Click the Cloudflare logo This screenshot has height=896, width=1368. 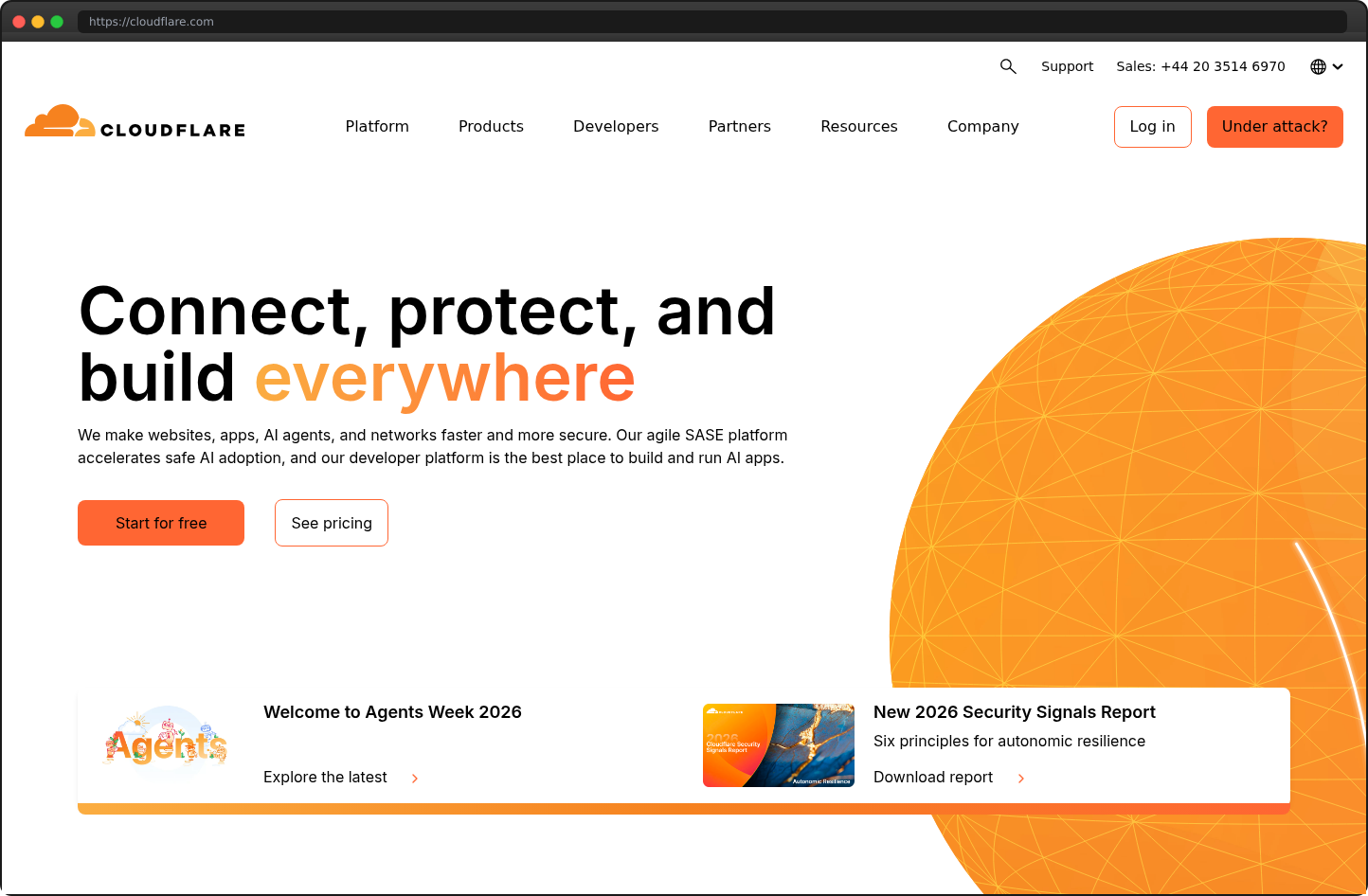click(133, 124)
